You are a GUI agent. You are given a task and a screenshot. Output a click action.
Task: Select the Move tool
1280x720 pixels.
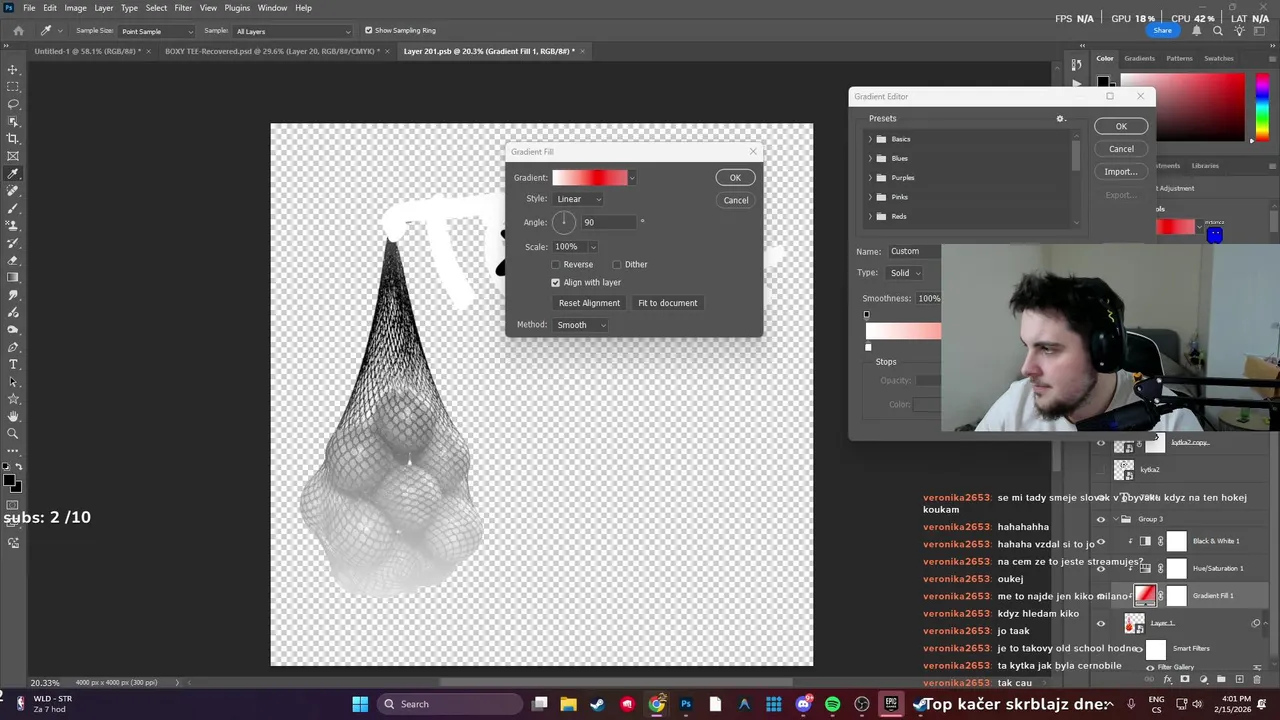point(13,70)
